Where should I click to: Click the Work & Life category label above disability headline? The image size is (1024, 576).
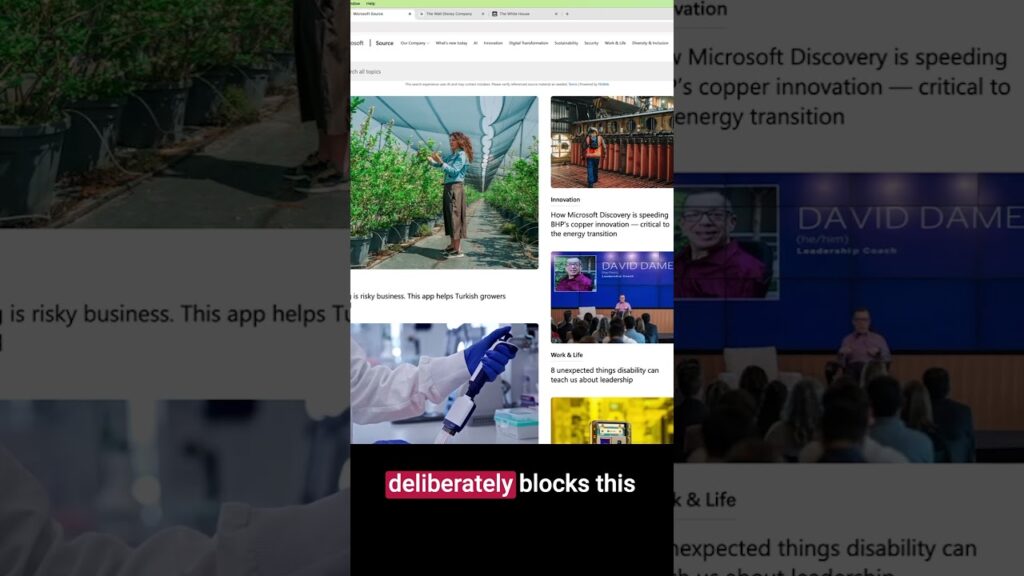click(x=566, y=355)
